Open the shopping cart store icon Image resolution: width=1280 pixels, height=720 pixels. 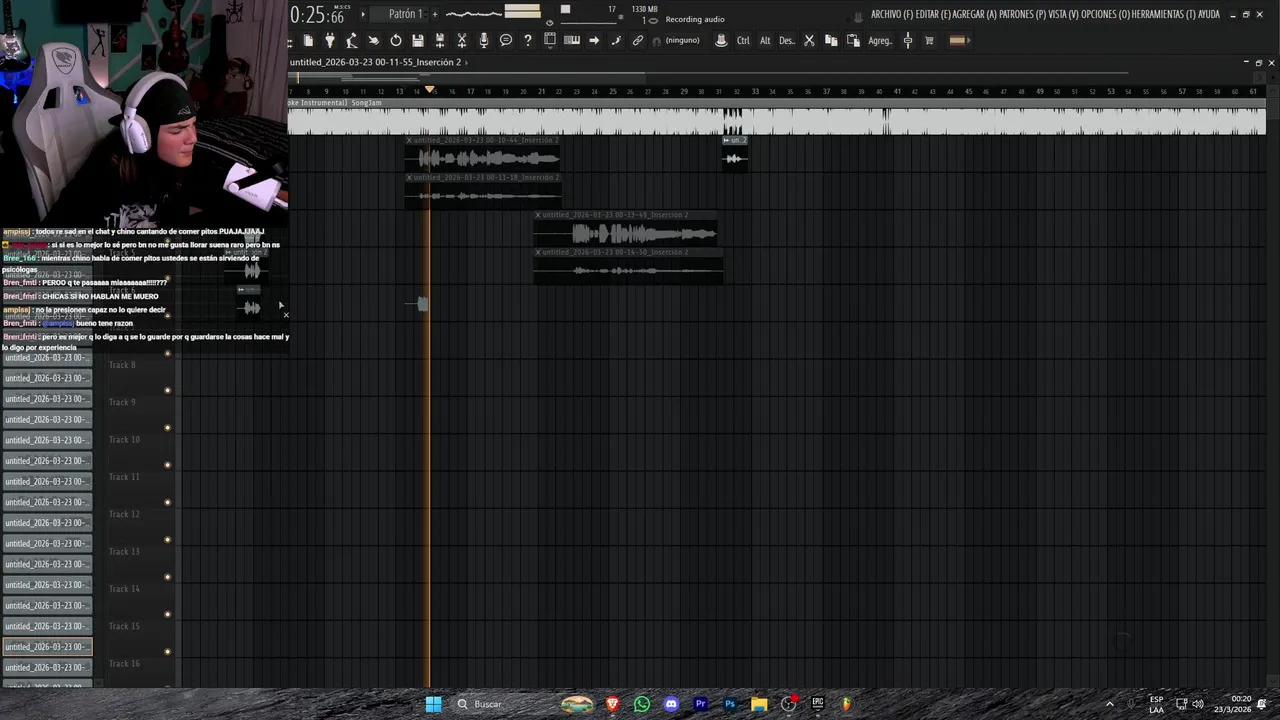(x=929, y=41)
